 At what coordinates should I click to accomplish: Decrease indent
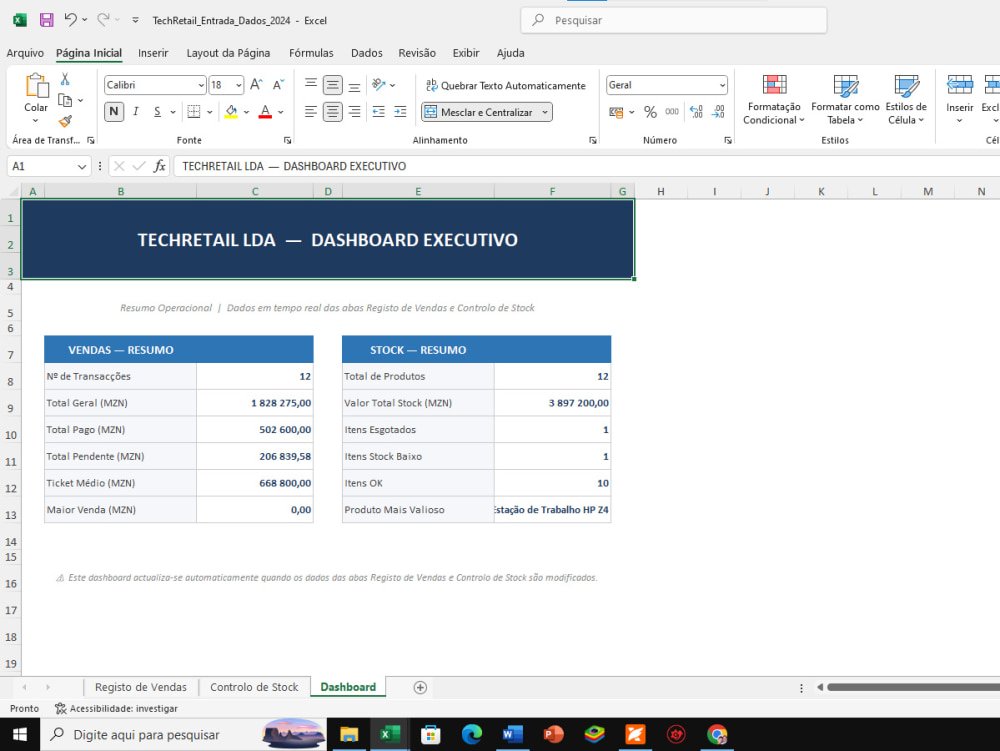coord(379,112)
